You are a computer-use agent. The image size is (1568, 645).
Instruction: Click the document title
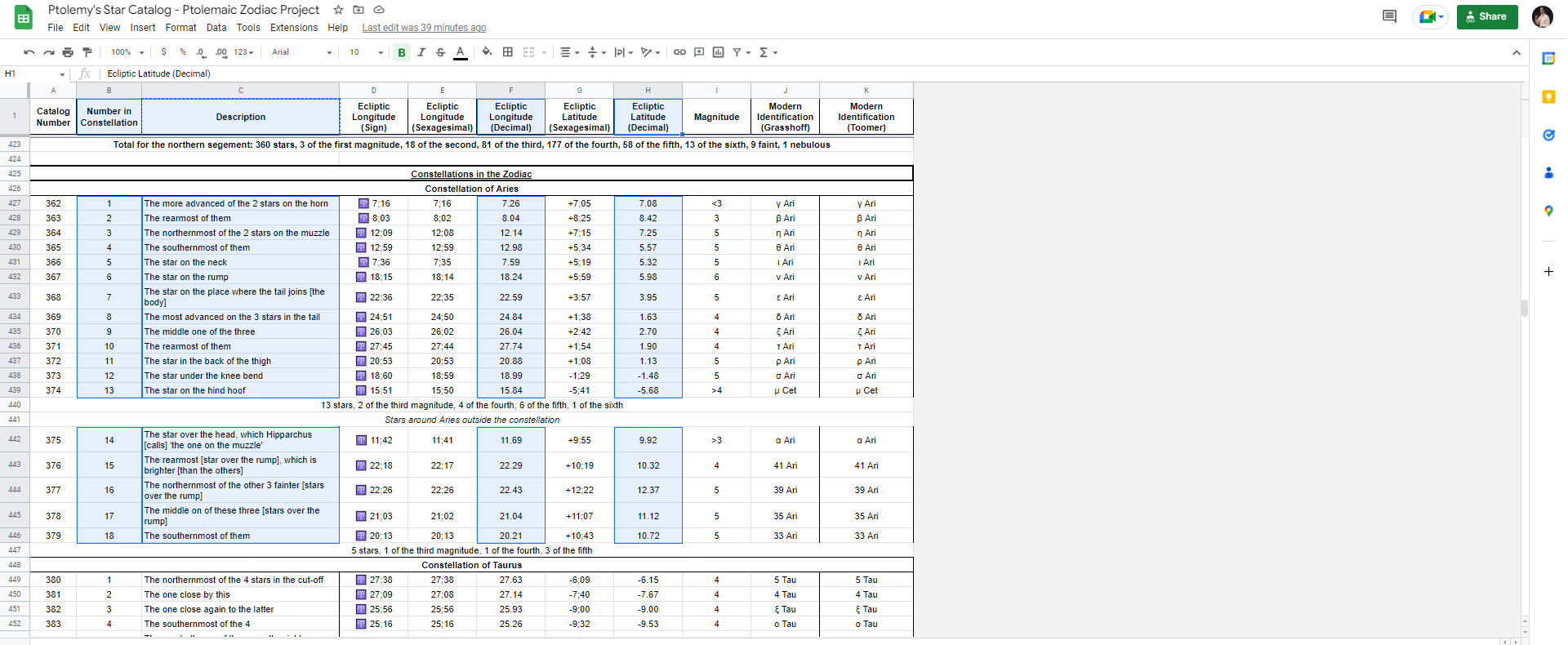click(x=184, y=10)
